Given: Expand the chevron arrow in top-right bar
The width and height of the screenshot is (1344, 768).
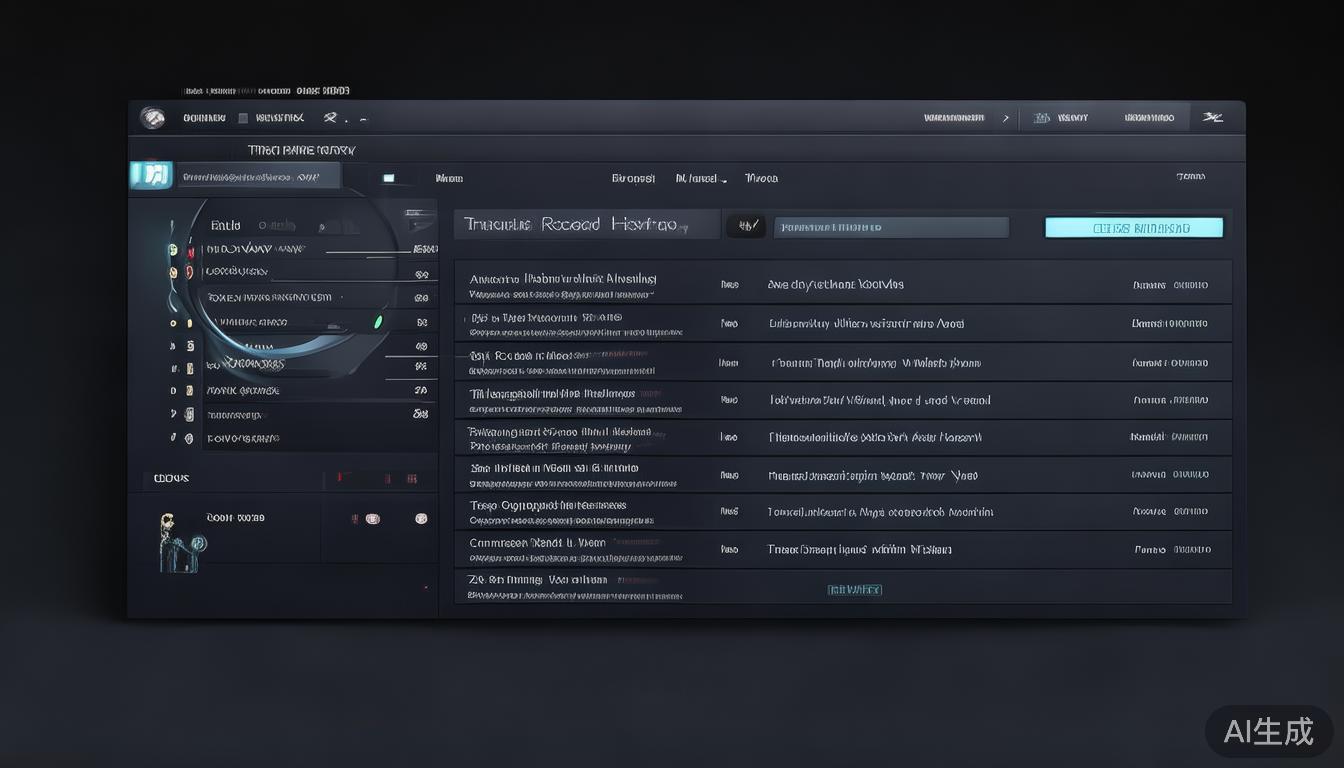Looking at the screenshot, I should tap(1006, 118).
